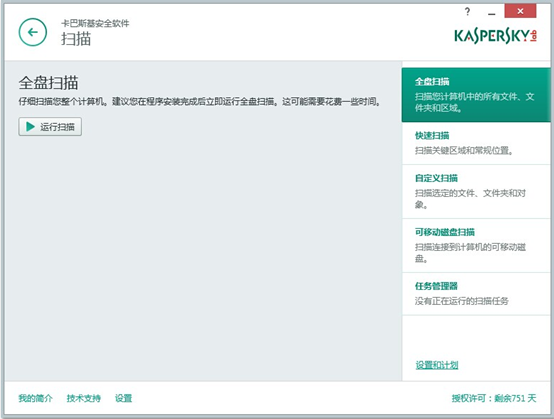554x419 pixels.
Task: Open help via the question mark icon
Action: tap(467, 12)
